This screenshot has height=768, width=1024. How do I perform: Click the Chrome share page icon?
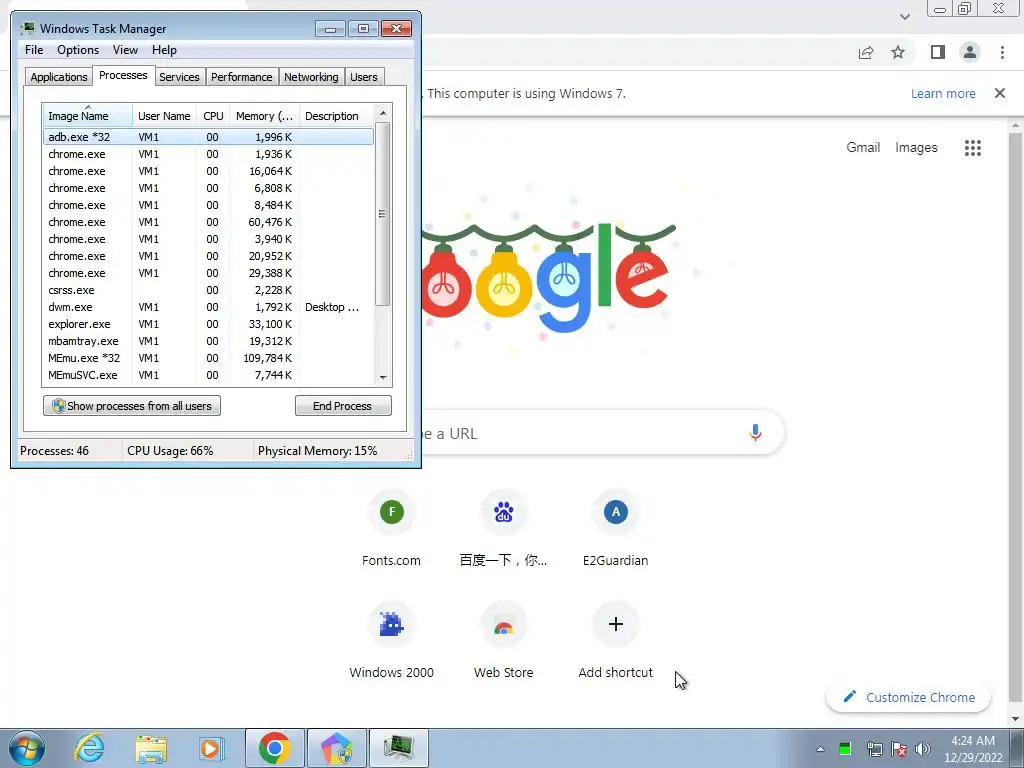[866, 52]
